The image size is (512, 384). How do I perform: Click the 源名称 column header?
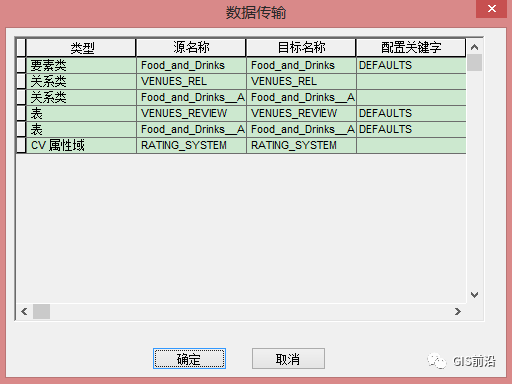coord(191,48)
